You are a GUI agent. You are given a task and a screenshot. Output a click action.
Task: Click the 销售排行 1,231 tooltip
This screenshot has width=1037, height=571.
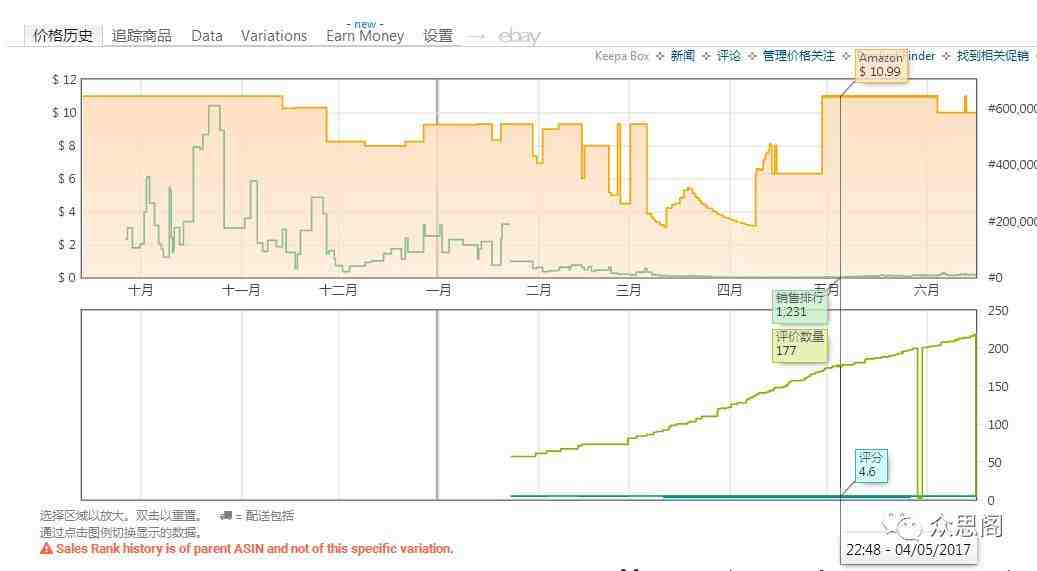(800, 305)
